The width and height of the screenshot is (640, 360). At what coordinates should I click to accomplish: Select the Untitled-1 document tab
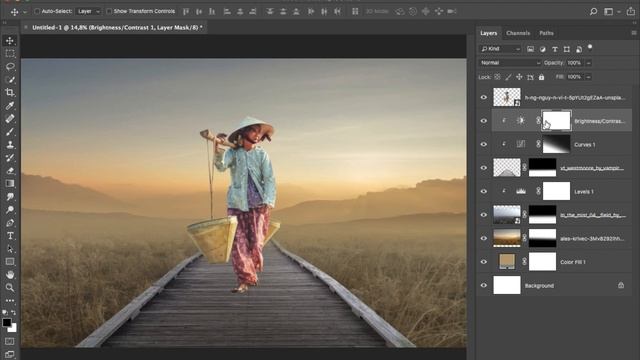click(x=117, y=27)
